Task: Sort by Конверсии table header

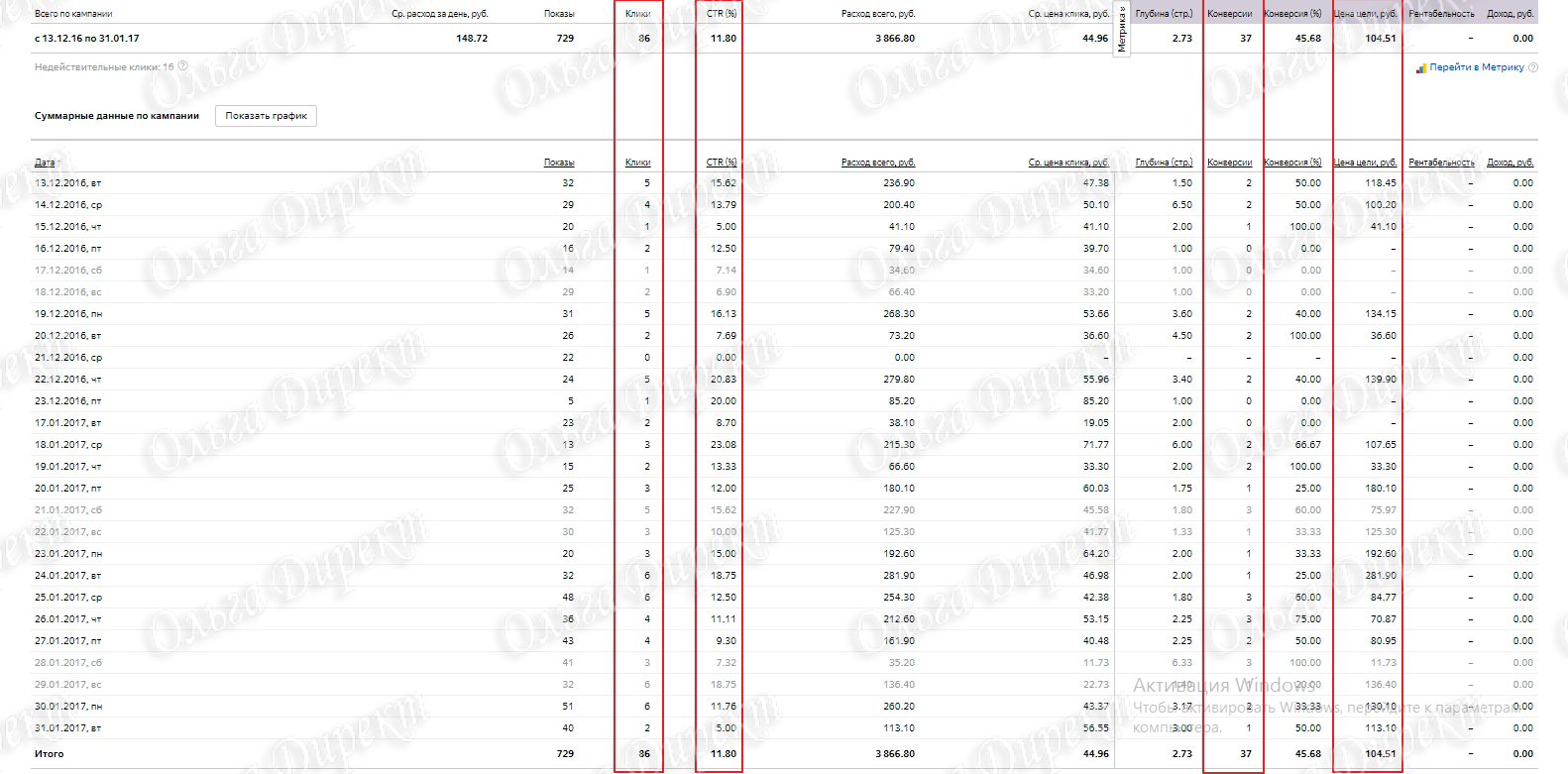Action: click(x=1230, y=163)
